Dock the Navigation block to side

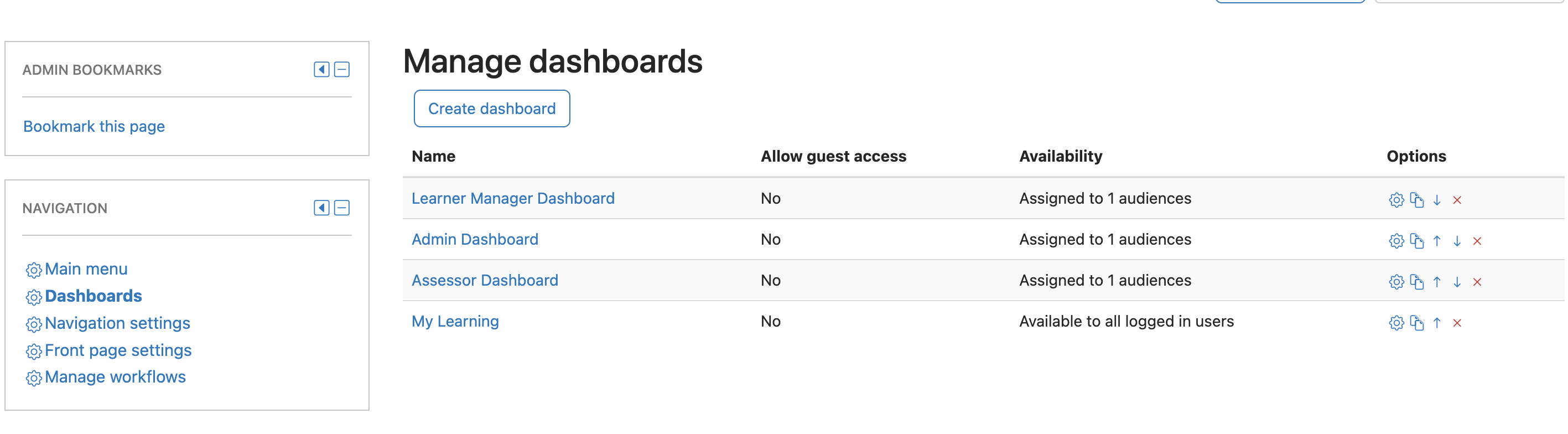point(321,208)
